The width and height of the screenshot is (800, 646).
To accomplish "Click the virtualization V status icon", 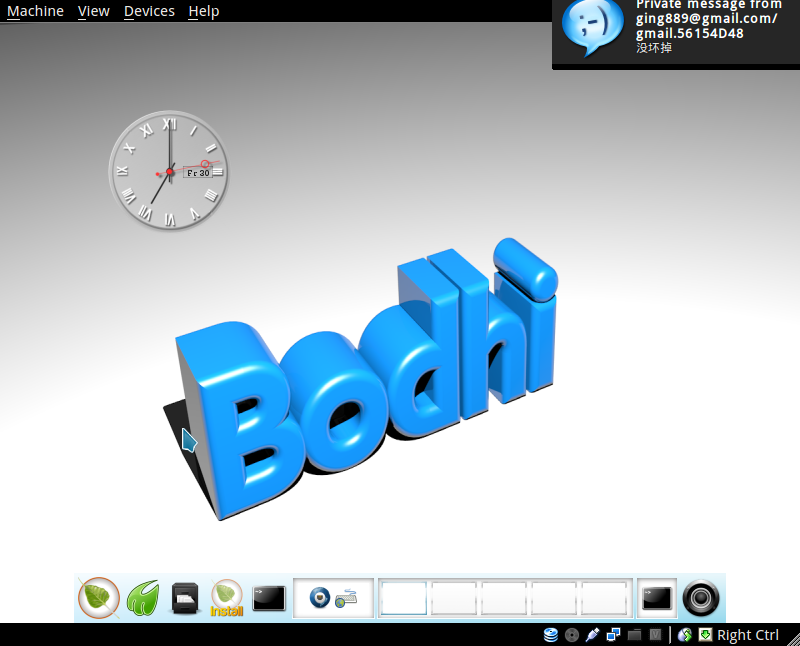I will point(655,635).
